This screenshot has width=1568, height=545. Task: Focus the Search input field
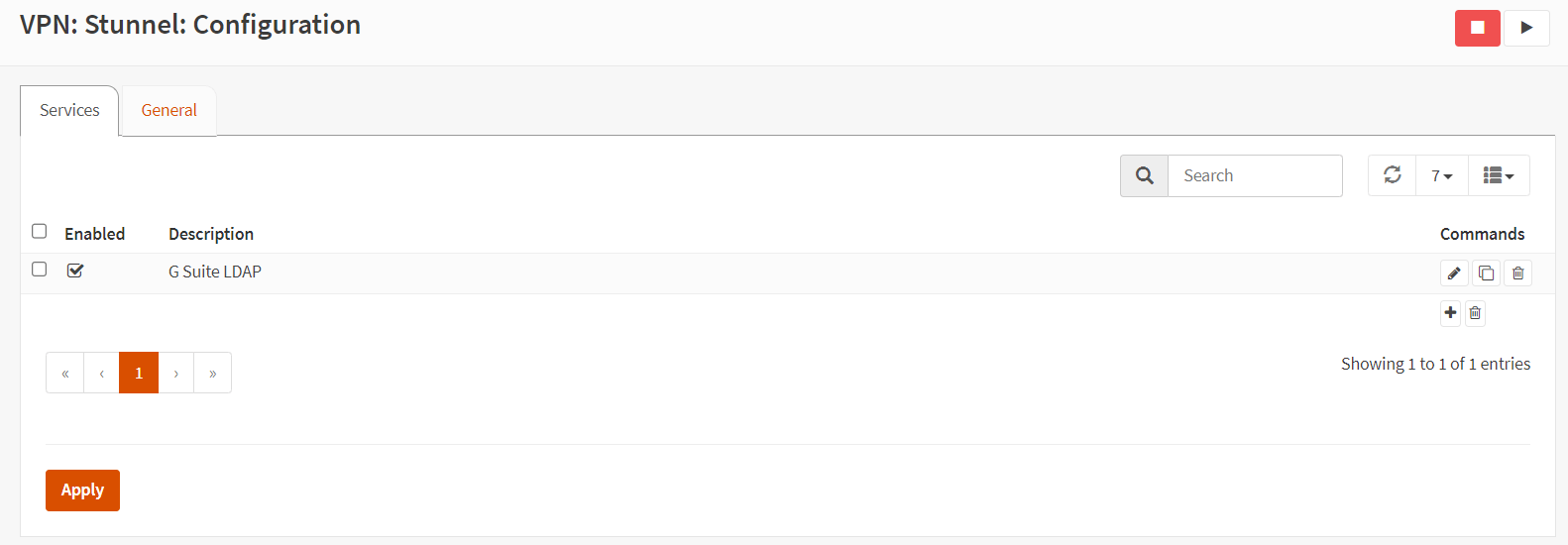pos(1255,175)
